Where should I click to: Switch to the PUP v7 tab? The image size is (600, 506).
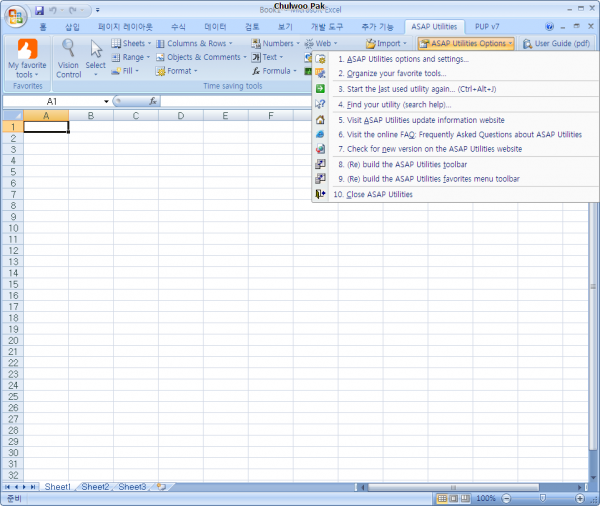(x=487, y=26)
